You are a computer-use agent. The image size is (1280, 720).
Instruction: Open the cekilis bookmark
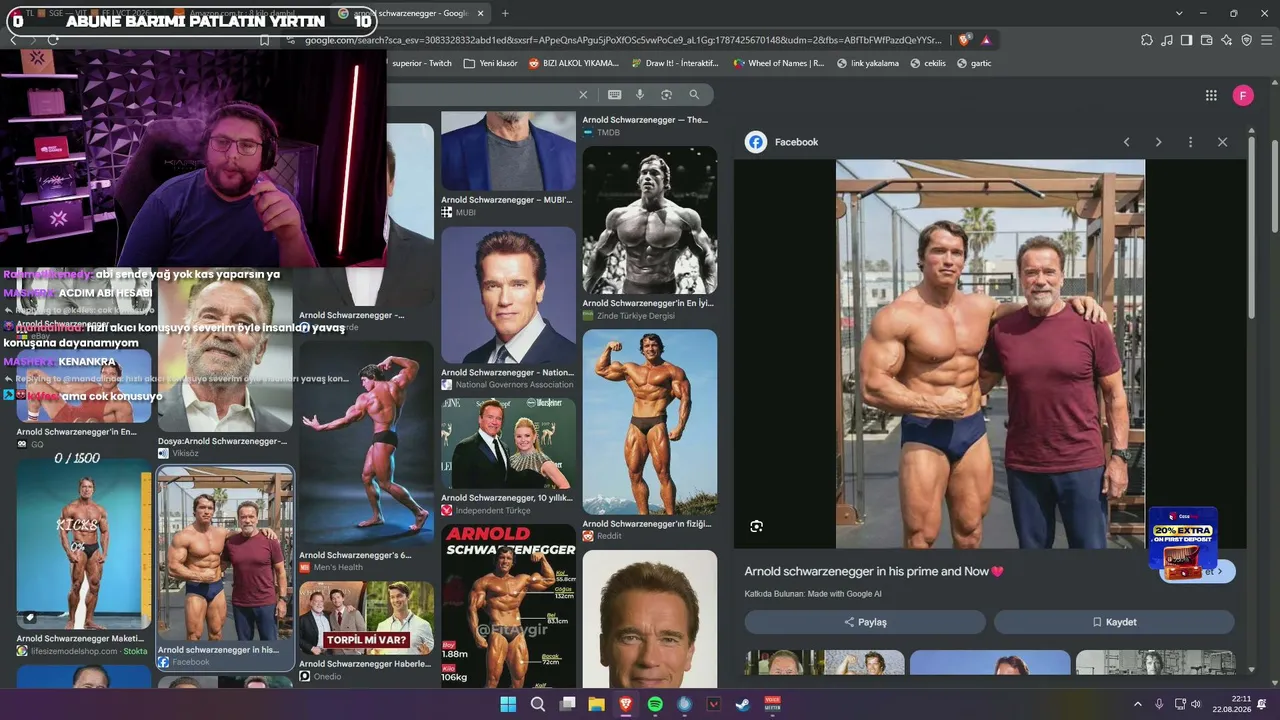click(927, 63)
